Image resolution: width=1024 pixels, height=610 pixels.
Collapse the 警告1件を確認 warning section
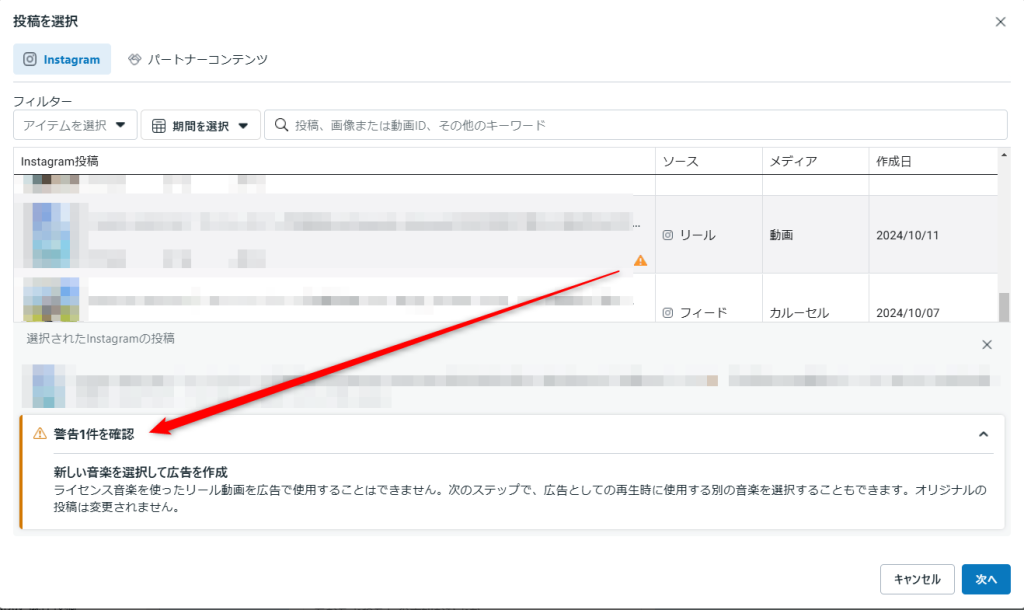983,434
